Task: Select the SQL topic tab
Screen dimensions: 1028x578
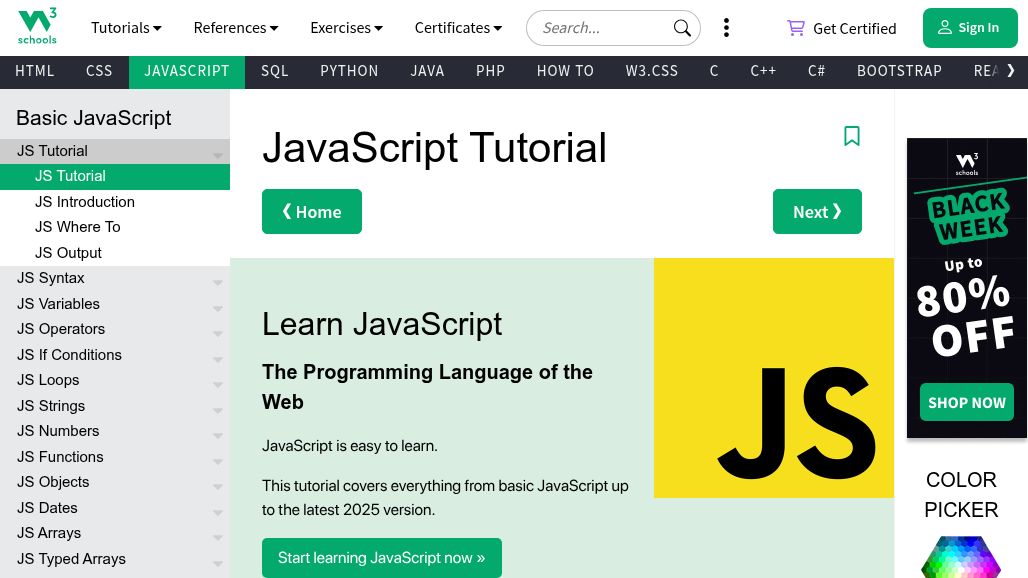Action: [x=275, y=71]
